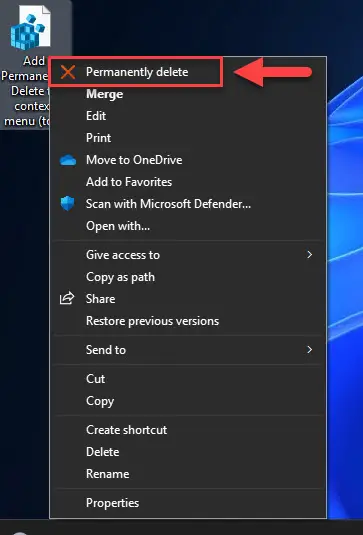
Task: Expand Send to submenu chevron
Action: coord(309,350)
